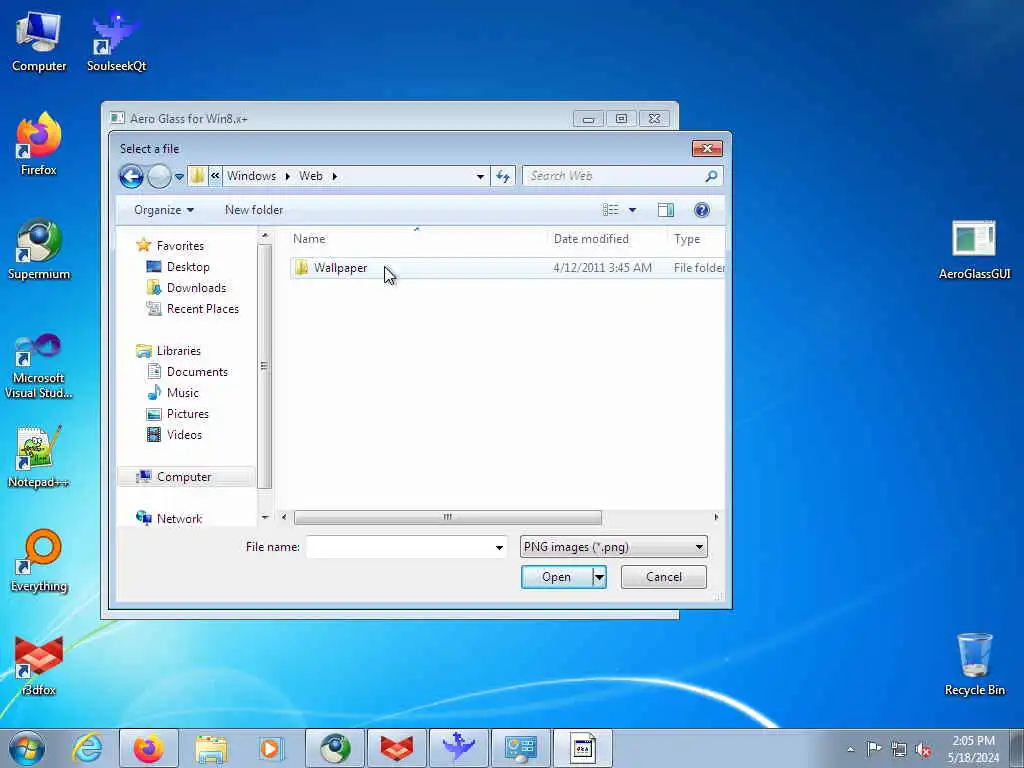Click the Windows breadcrumb segment
1024x768 pixels.
click(251, 176)
